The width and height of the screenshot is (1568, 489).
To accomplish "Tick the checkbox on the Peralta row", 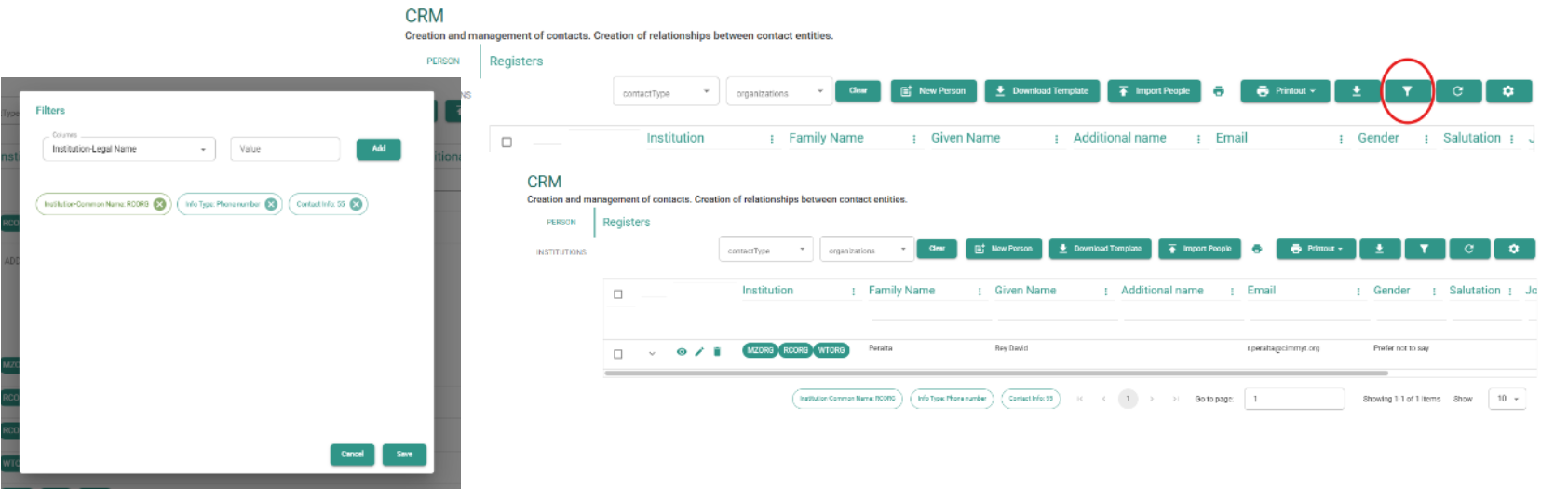I will click(618, 354).
